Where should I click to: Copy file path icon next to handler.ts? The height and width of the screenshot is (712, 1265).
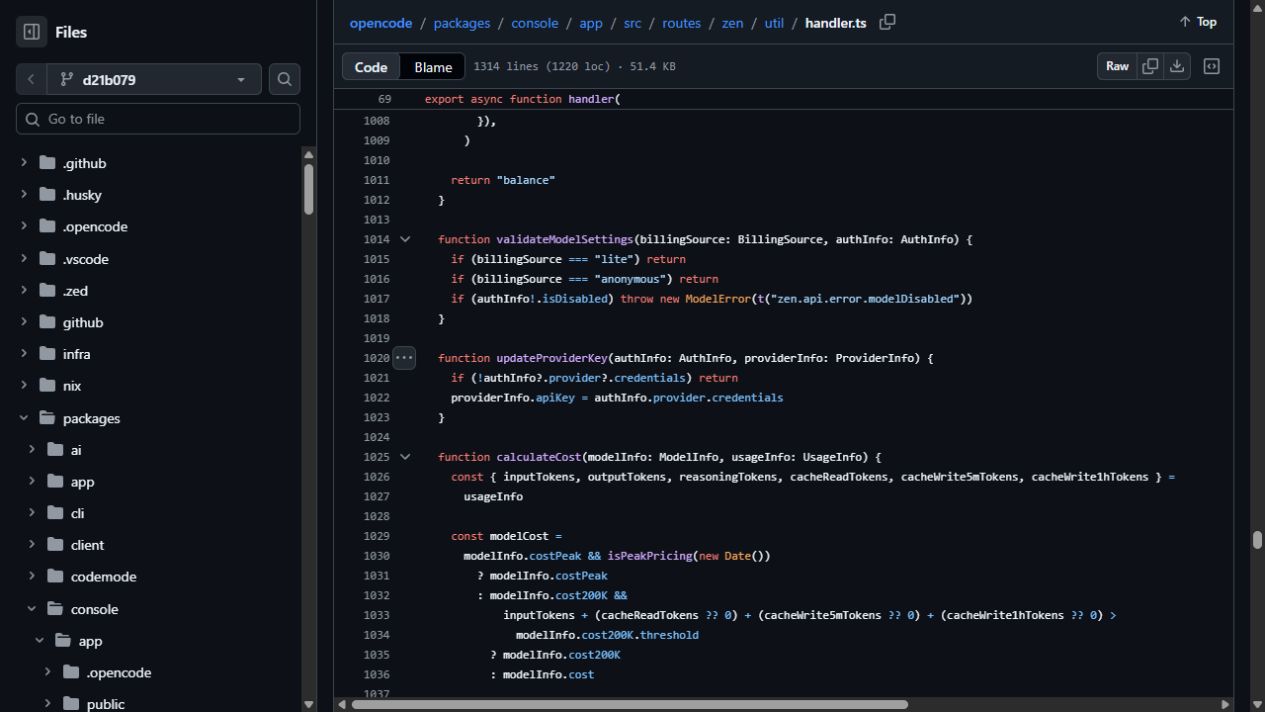887,22
